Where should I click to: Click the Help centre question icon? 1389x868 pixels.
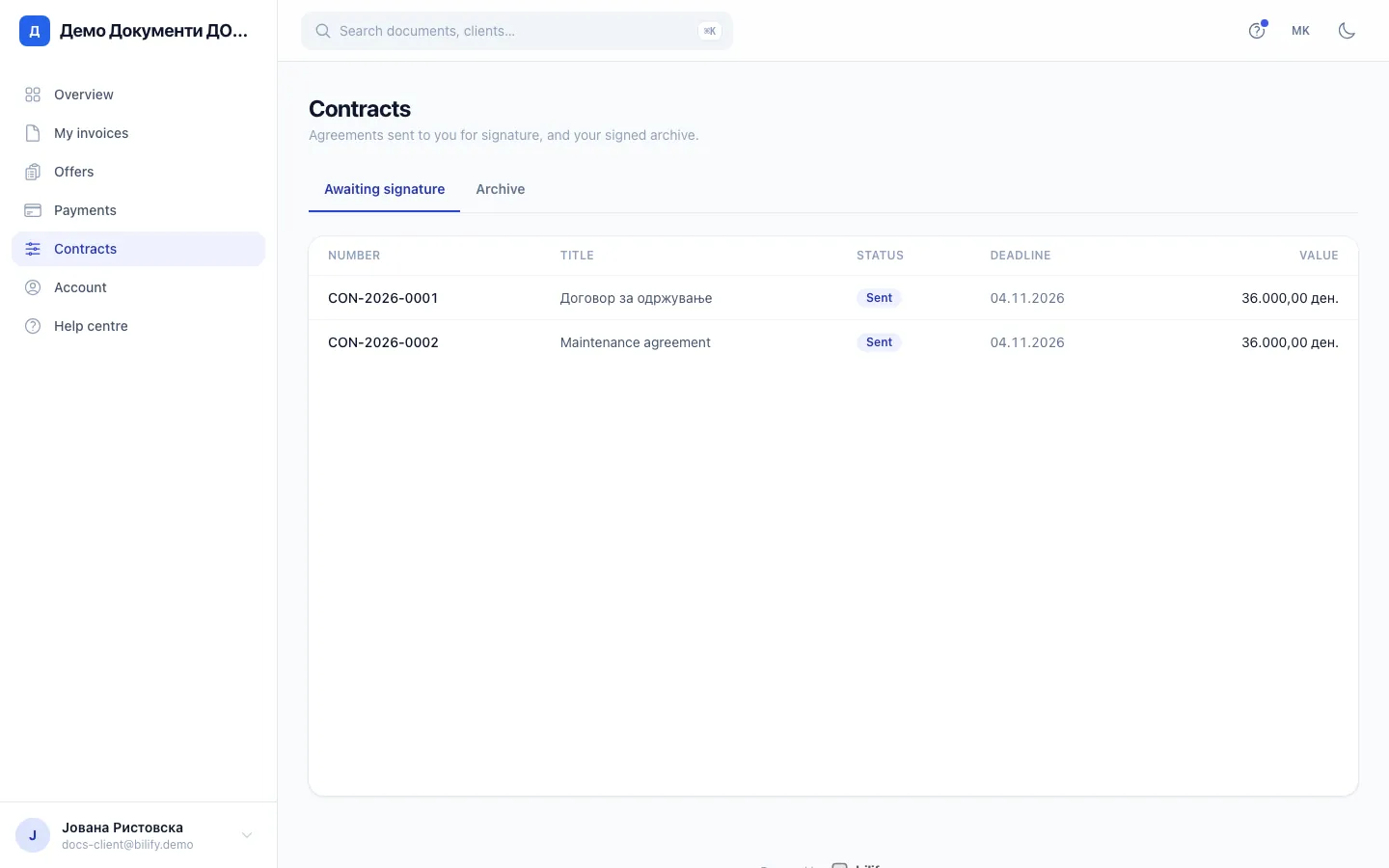click(33, 326)
